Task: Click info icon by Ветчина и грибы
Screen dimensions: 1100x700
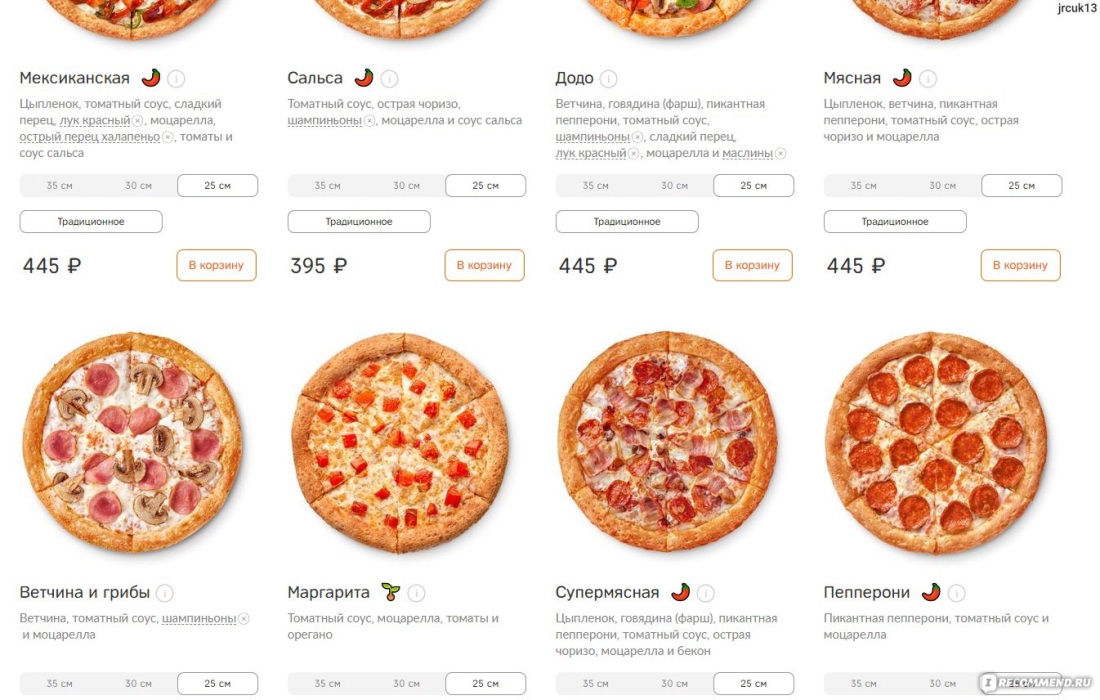Action: (165, 593)
